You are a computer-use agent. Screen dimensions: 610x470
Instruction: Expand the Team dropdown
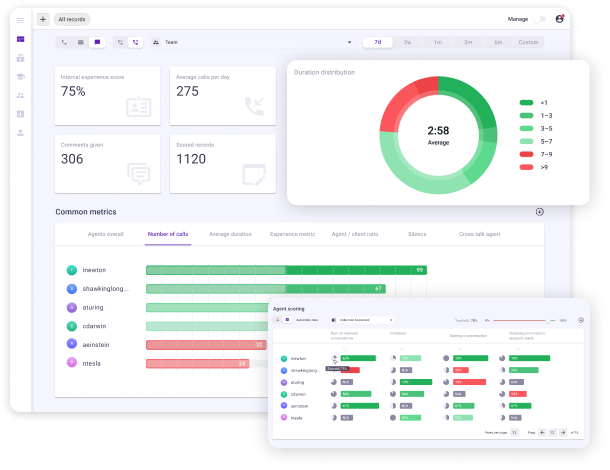(349, 43)
